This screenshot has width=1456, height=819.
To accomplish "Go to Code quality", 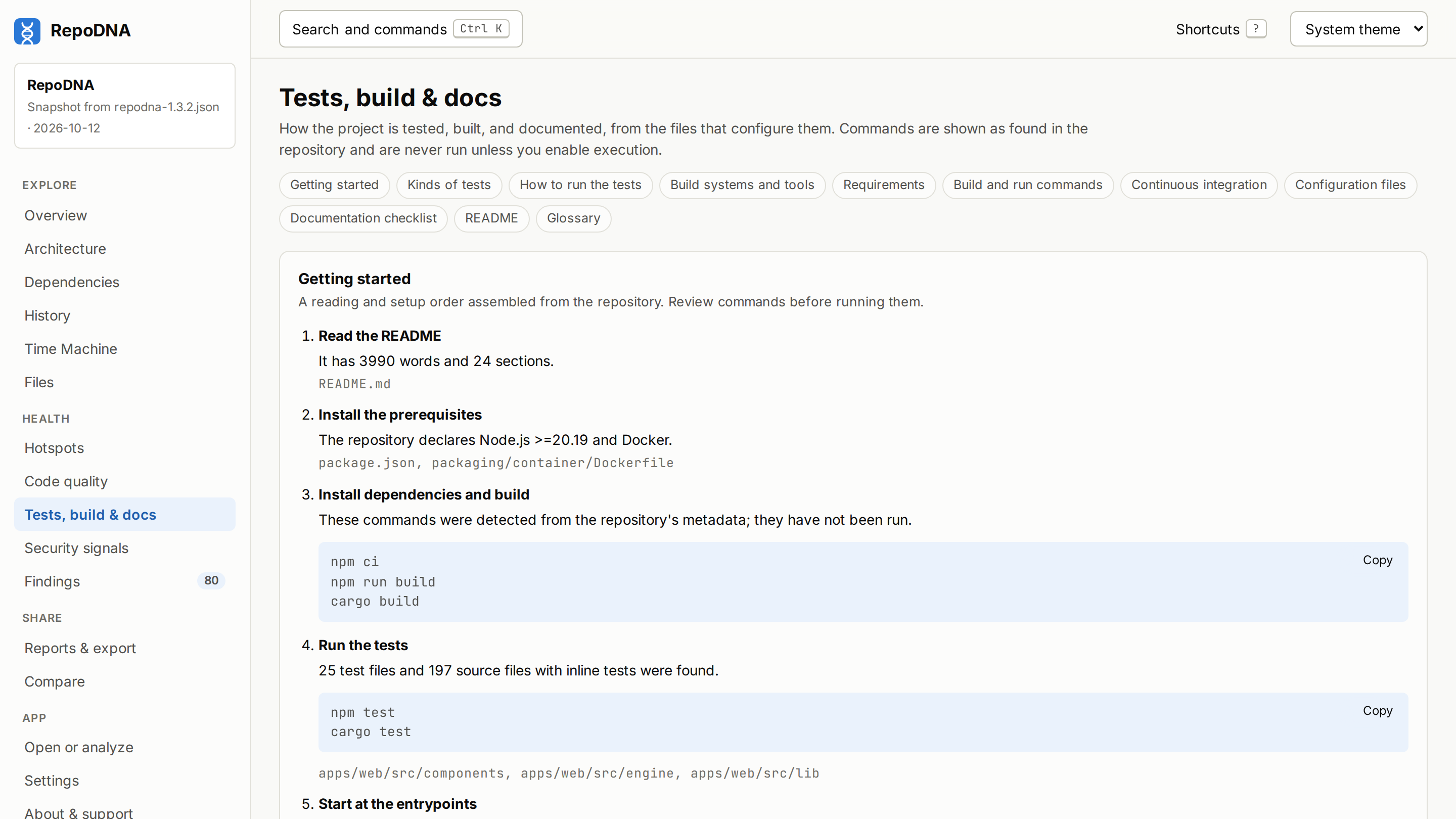I will pyautogui.click(x=124, y=481).
